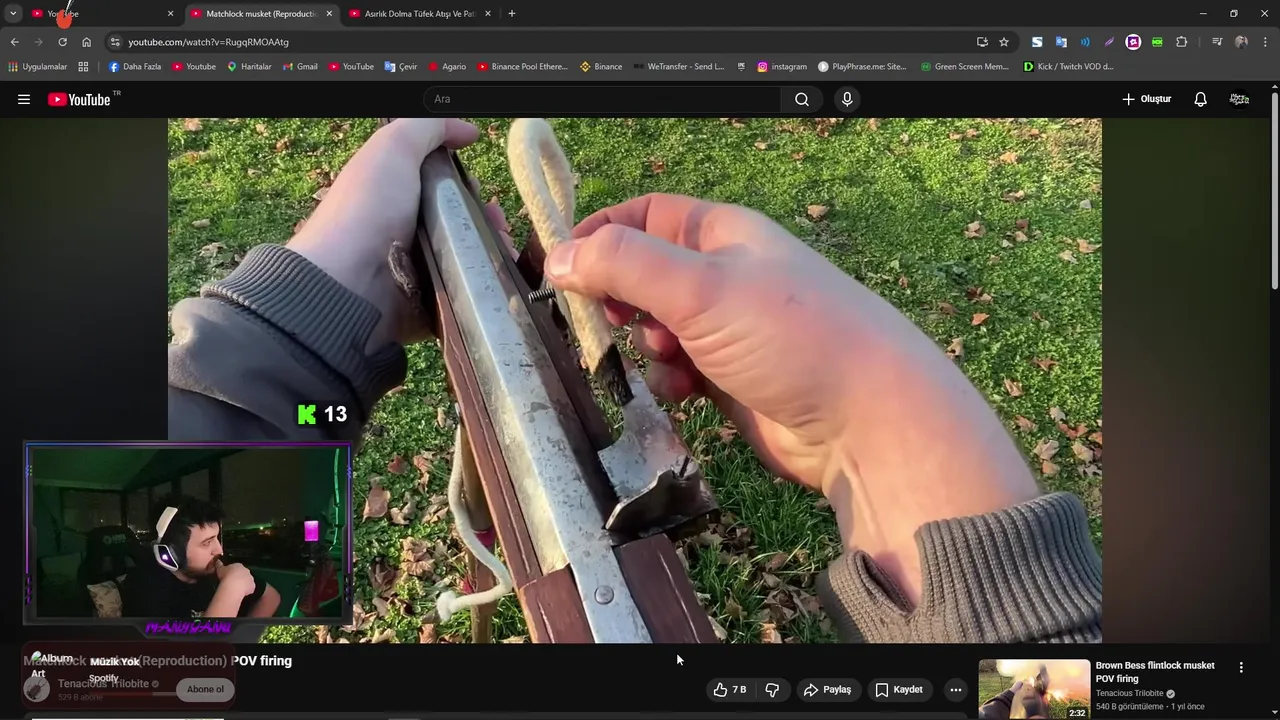Click the video player area
This screenshot has width=1280, height=720.
tap(634, 380)
